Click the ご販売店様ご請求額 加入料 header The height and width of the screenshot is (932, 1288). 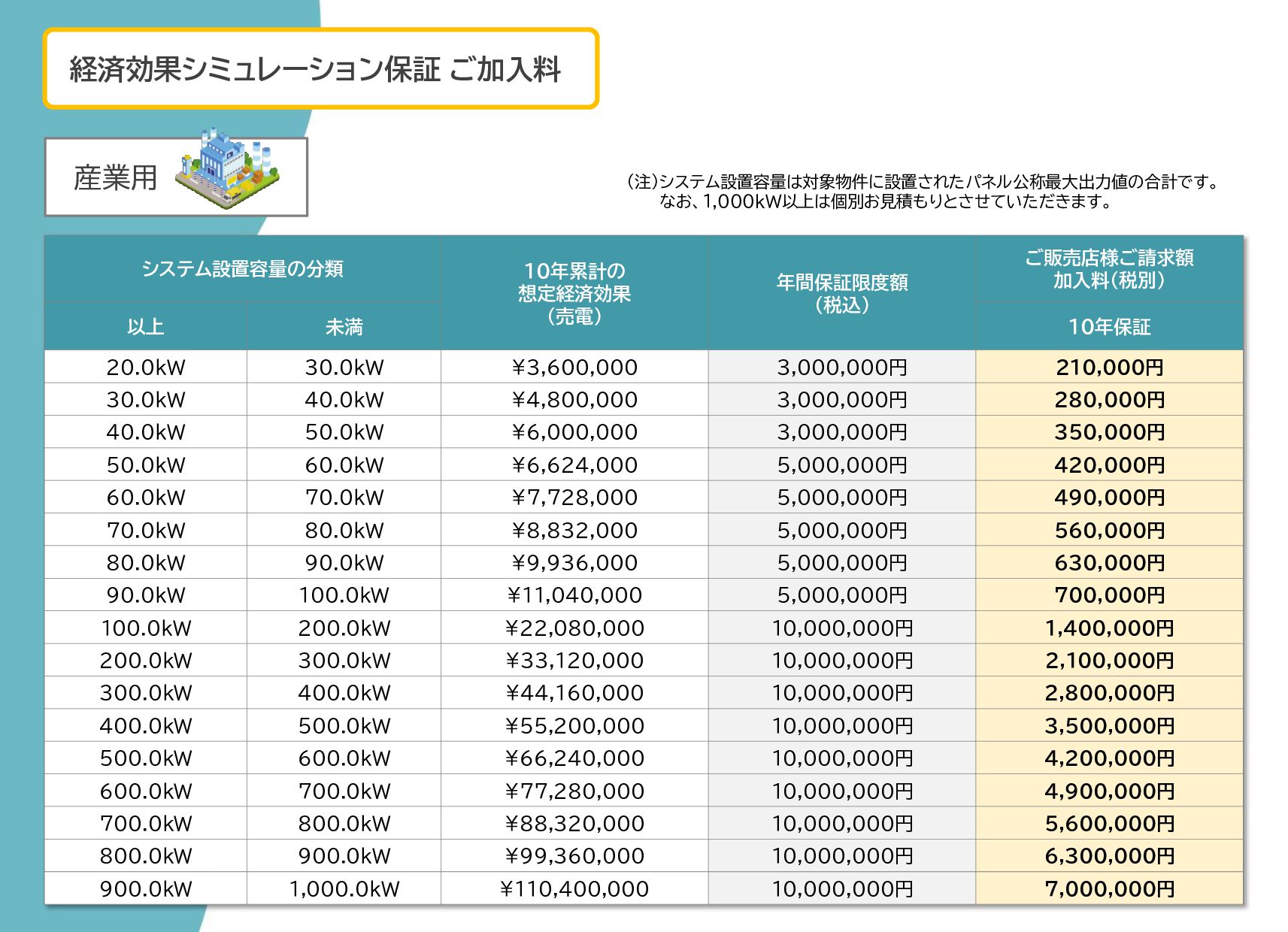tap(1109, 269)
